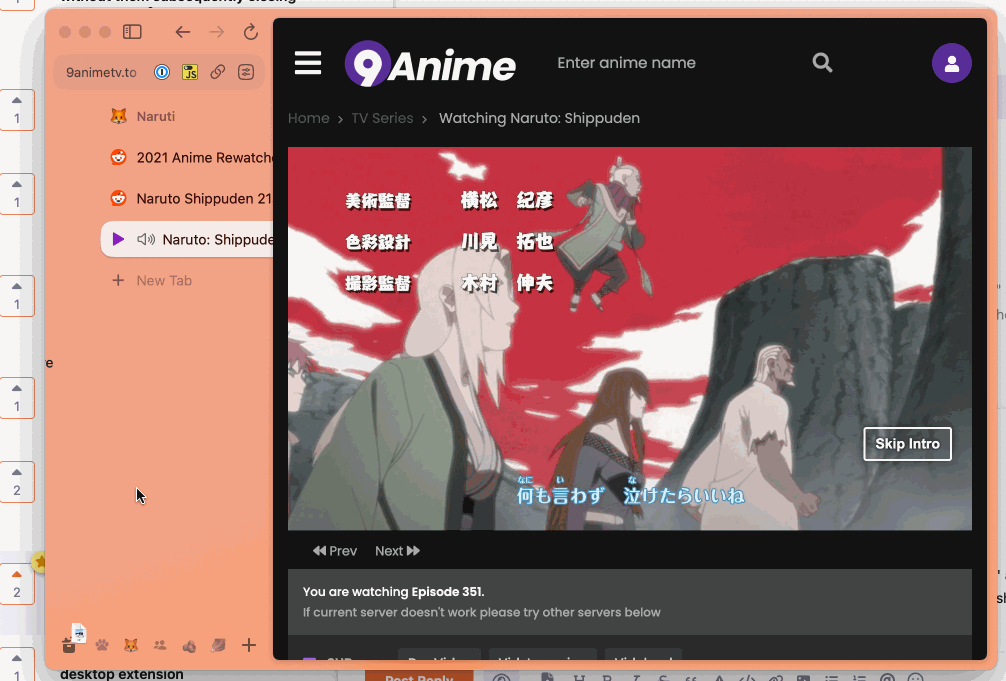This screenshot has height=681, width=1006.
Task: Open the 1Password extension icon
Action: (162, 72)
